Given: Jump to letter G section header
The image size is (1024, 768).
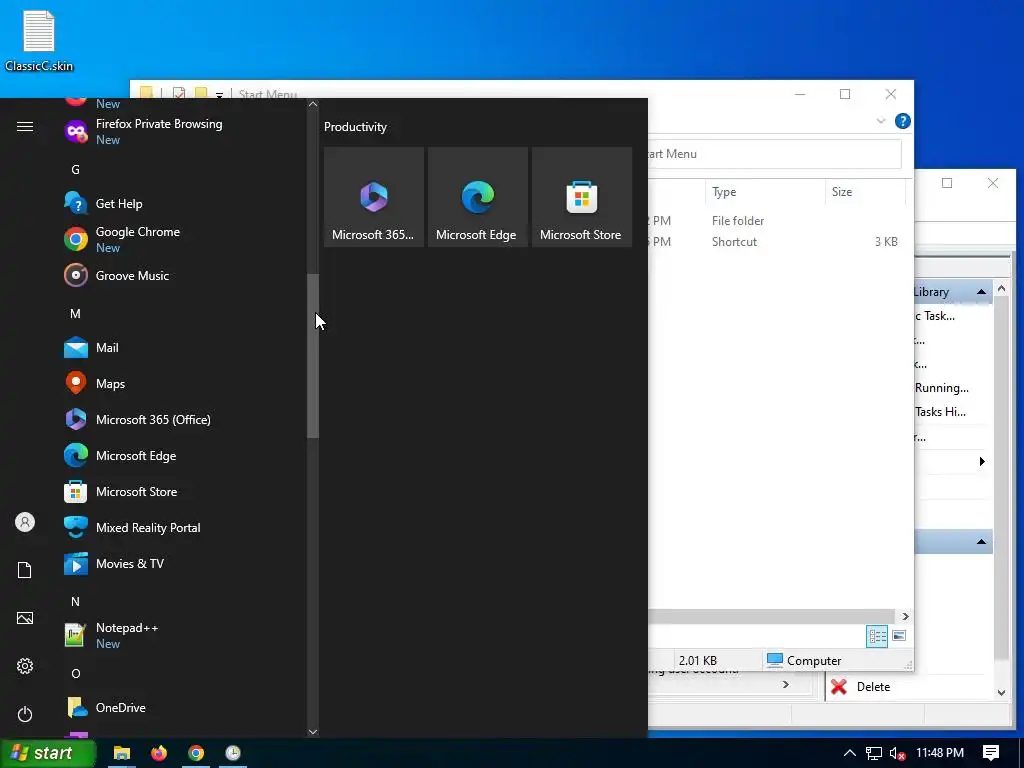Looking at the screenshot, I should coord(76,170).
